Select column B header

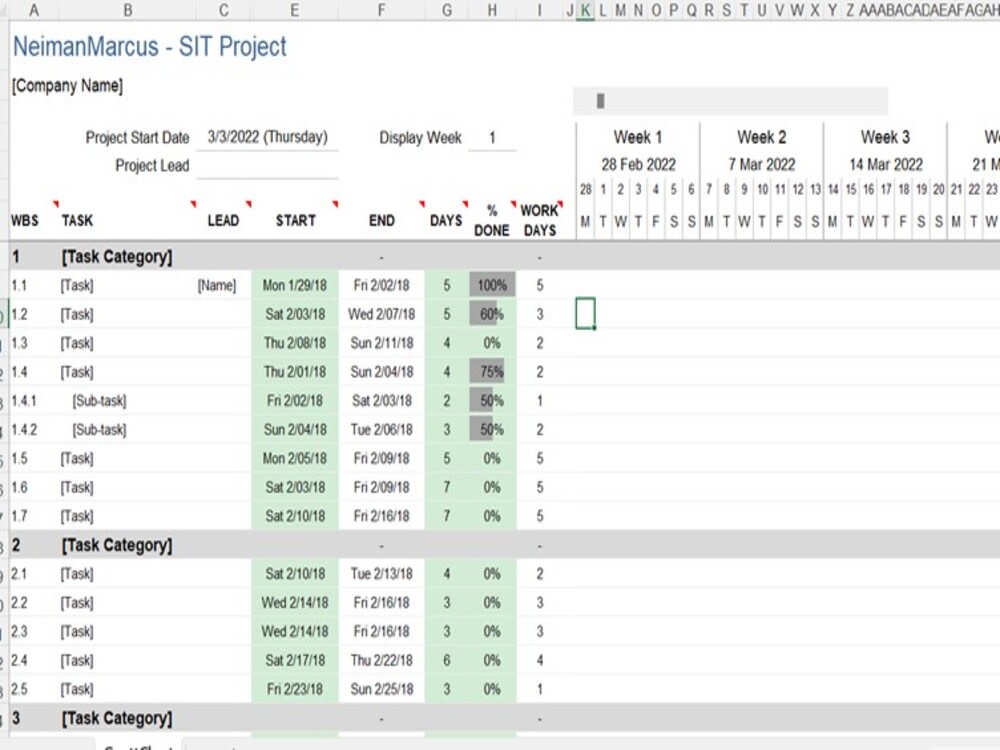[128, 10]
